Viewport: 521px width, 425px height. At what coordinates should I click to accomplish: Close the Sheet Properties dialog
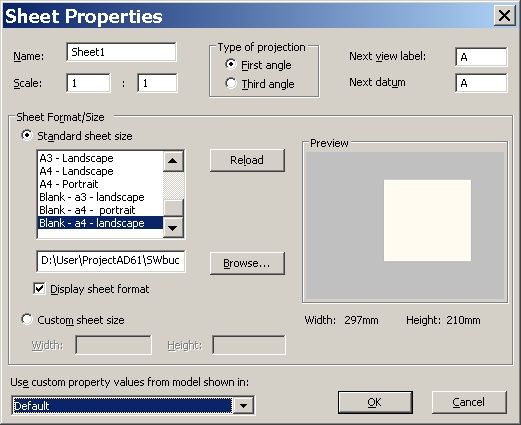504,15
